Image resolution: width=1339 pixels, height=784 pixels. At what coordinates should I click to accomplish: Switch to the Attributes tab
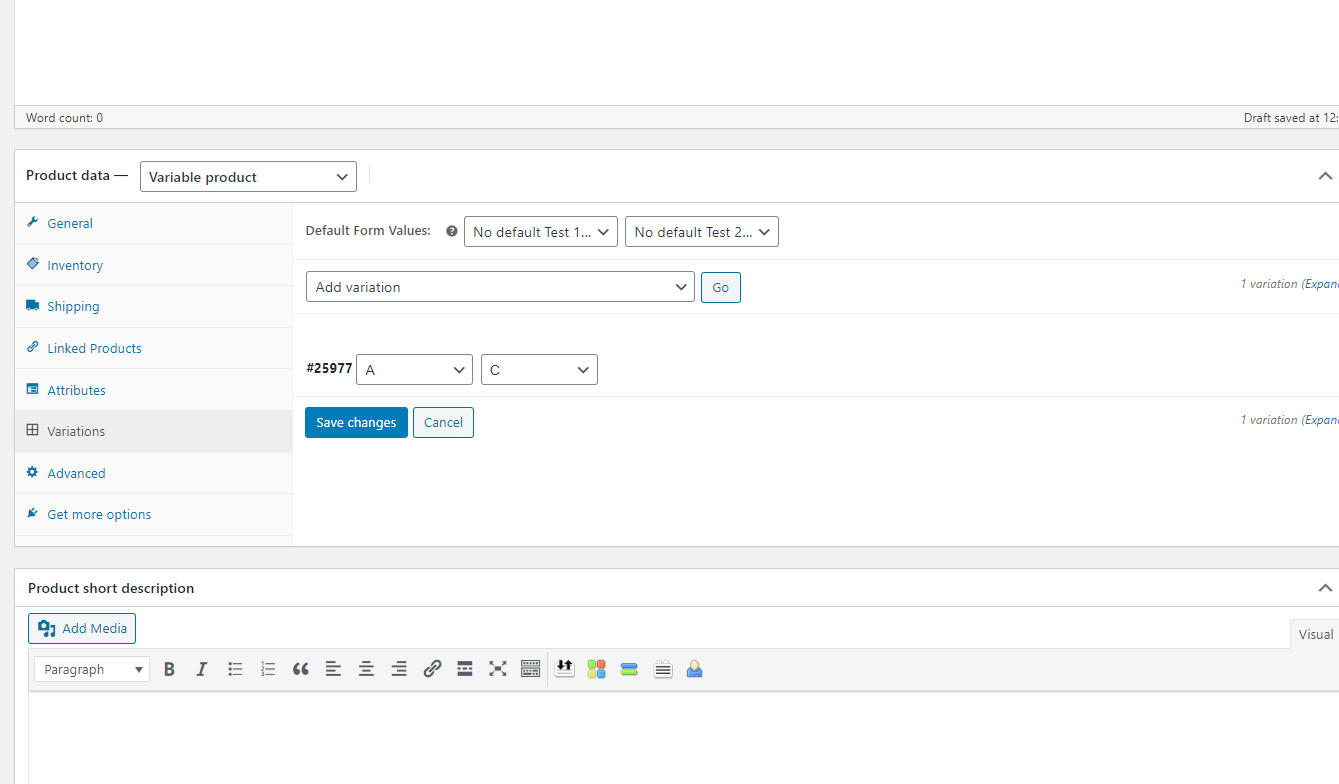[76, 390]
